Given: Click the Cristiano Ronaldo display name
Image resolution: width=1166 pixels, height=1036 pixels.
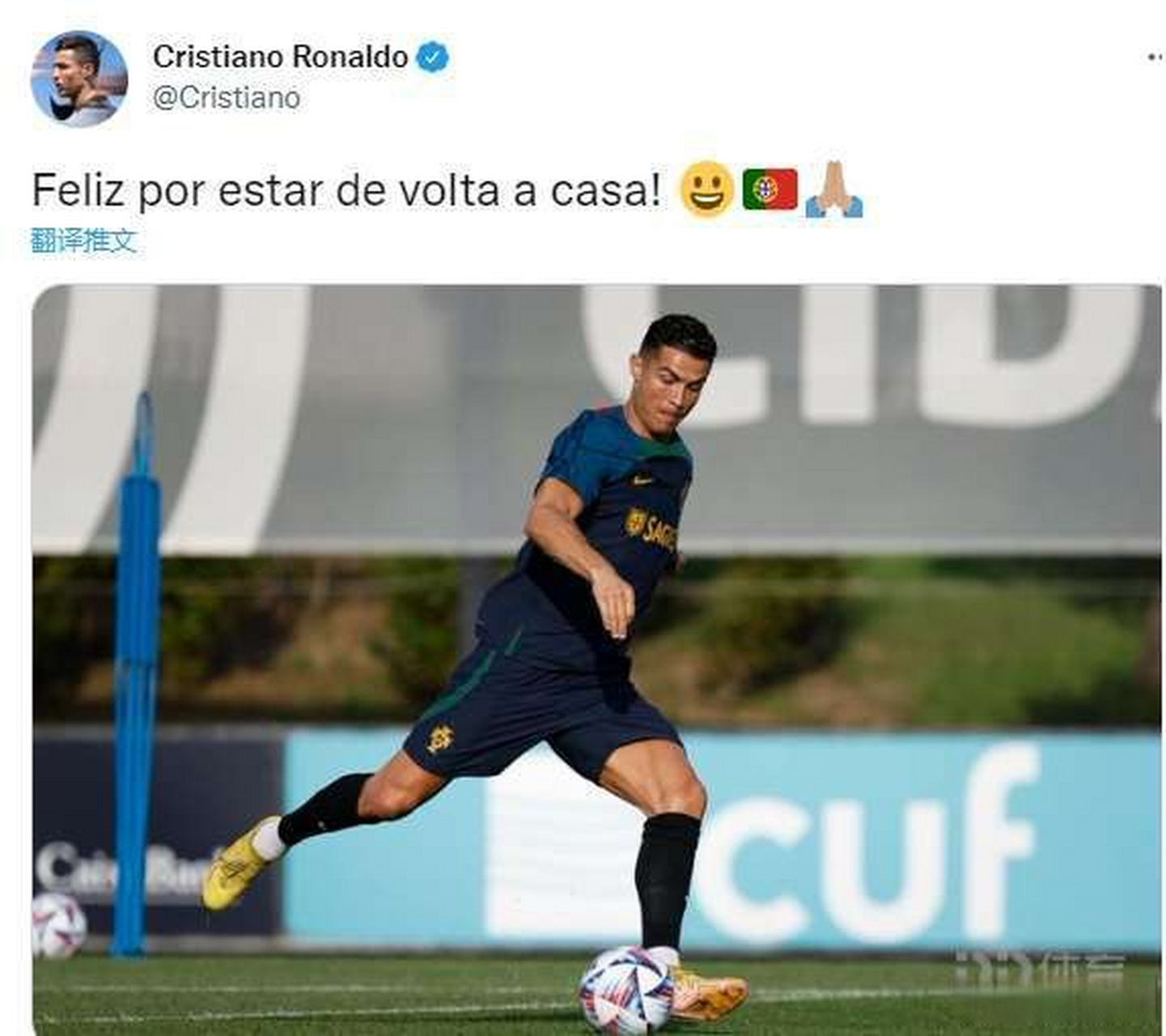Looking at the screenshot, I should (x=280, y=57).
